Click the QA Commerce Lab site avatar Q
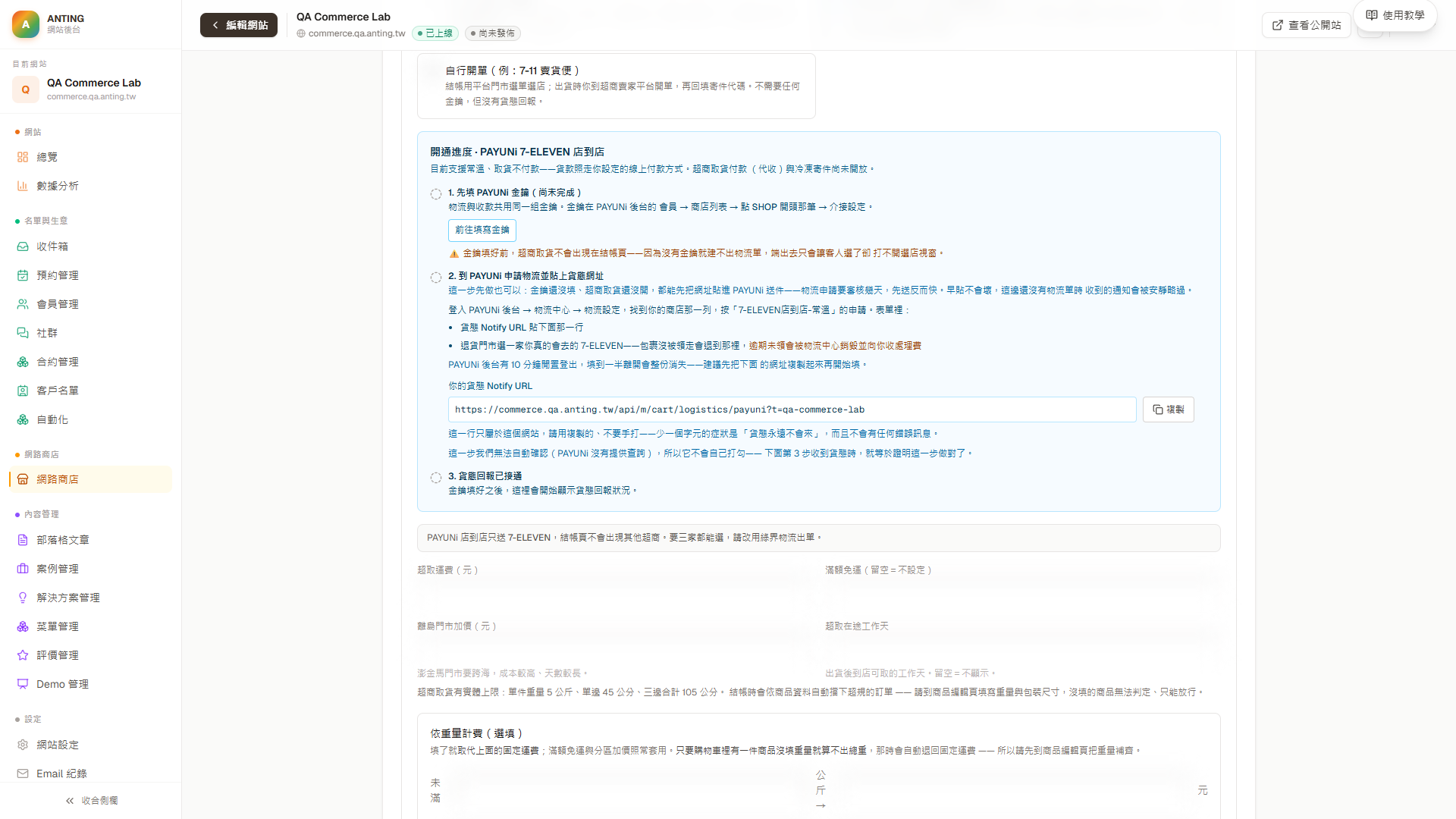The height and width of the screenshot is (819, 1456). coord(26,89)
